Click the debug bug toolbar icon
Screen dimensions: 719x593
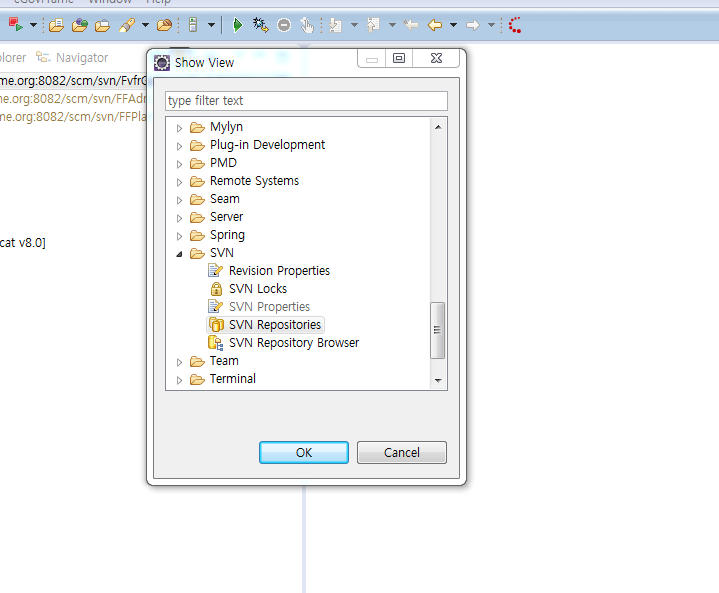260,25
